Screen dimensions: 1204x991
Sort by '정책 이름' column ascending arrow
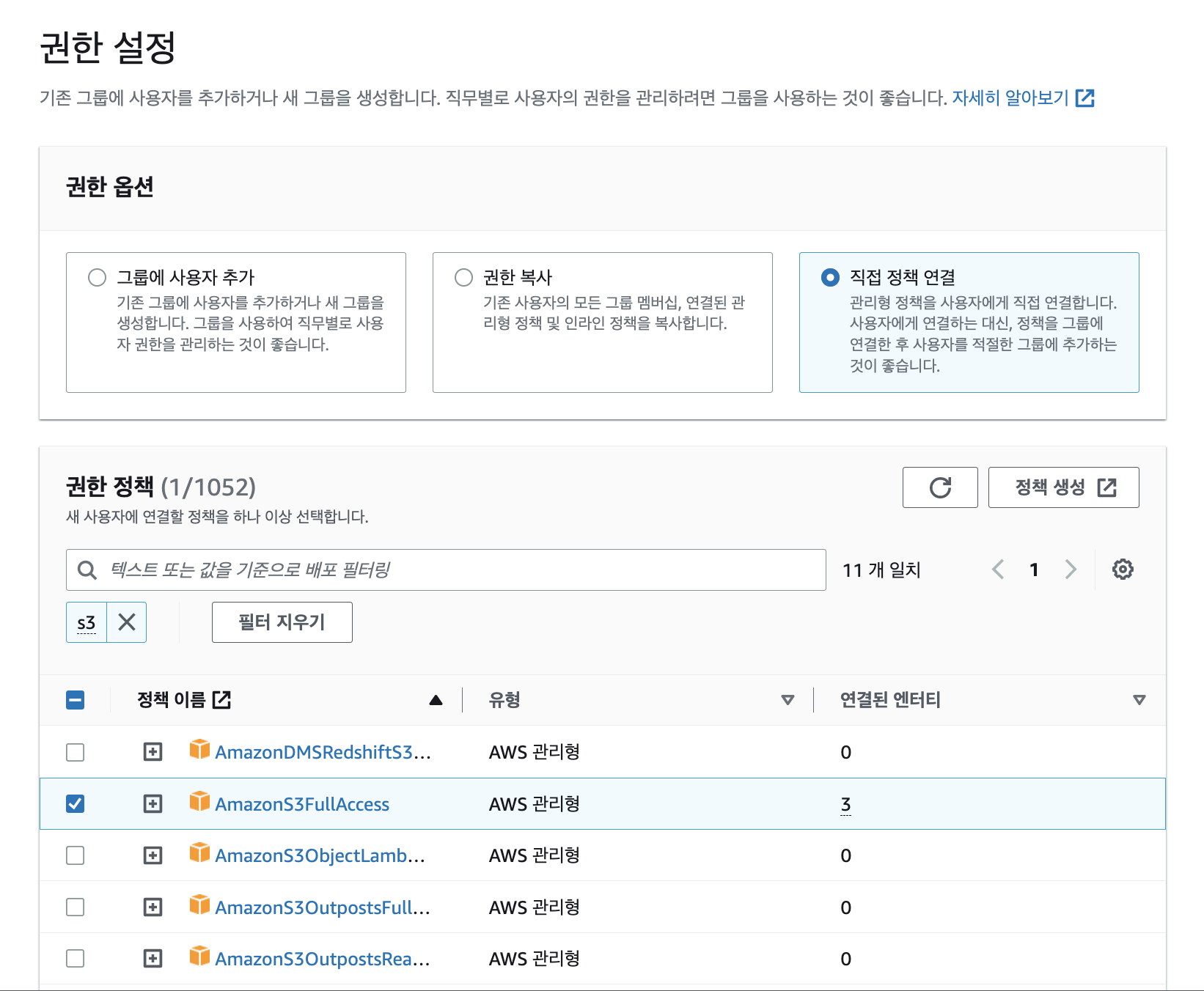click(436, 700)
